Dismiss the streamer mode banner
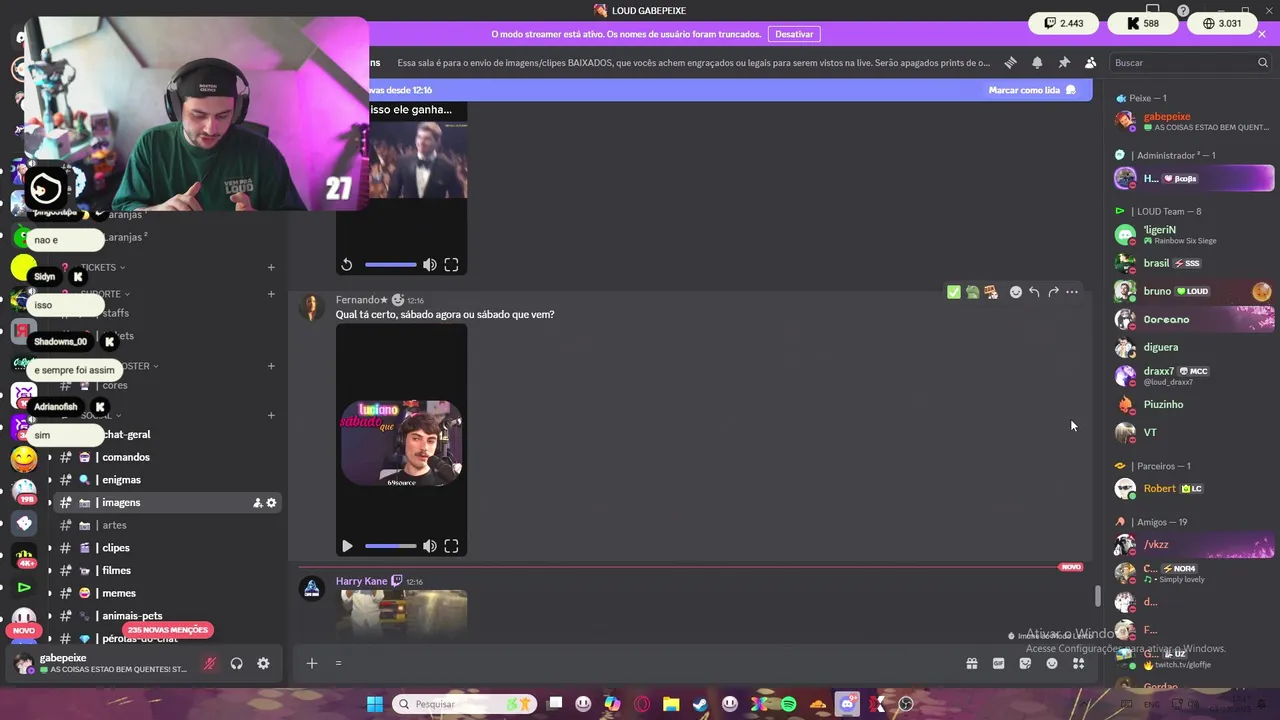The height and width of the screenshot is (720, 1280). point(1262,34)
